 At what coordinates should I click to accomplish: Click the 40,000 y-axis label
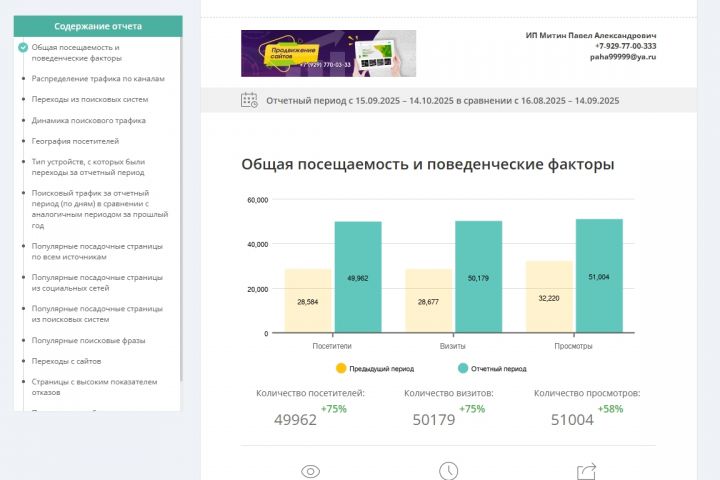tap(258, 244)
